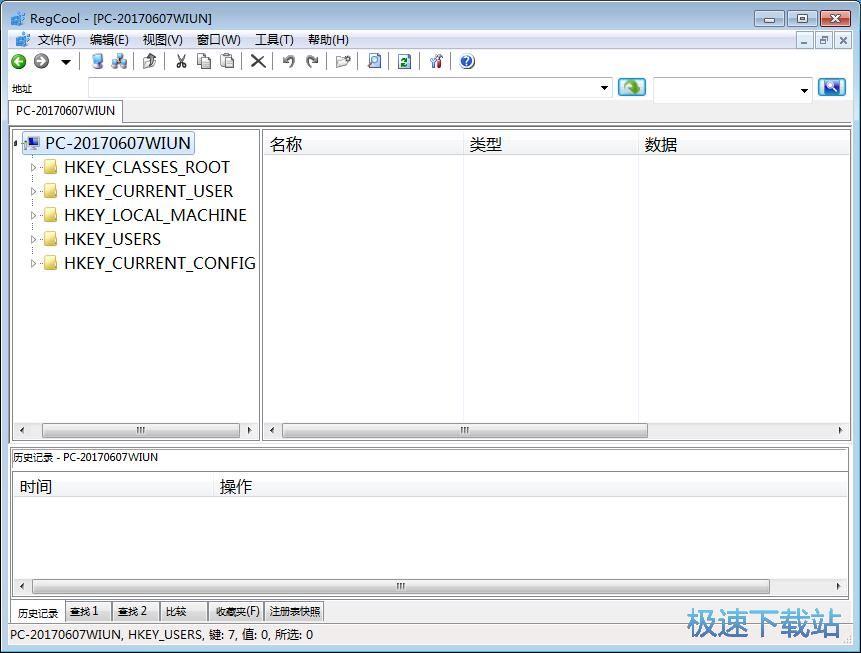Open the Find magnifier toolbar icon
Screen dimensions: 861x653
(374, 62)
